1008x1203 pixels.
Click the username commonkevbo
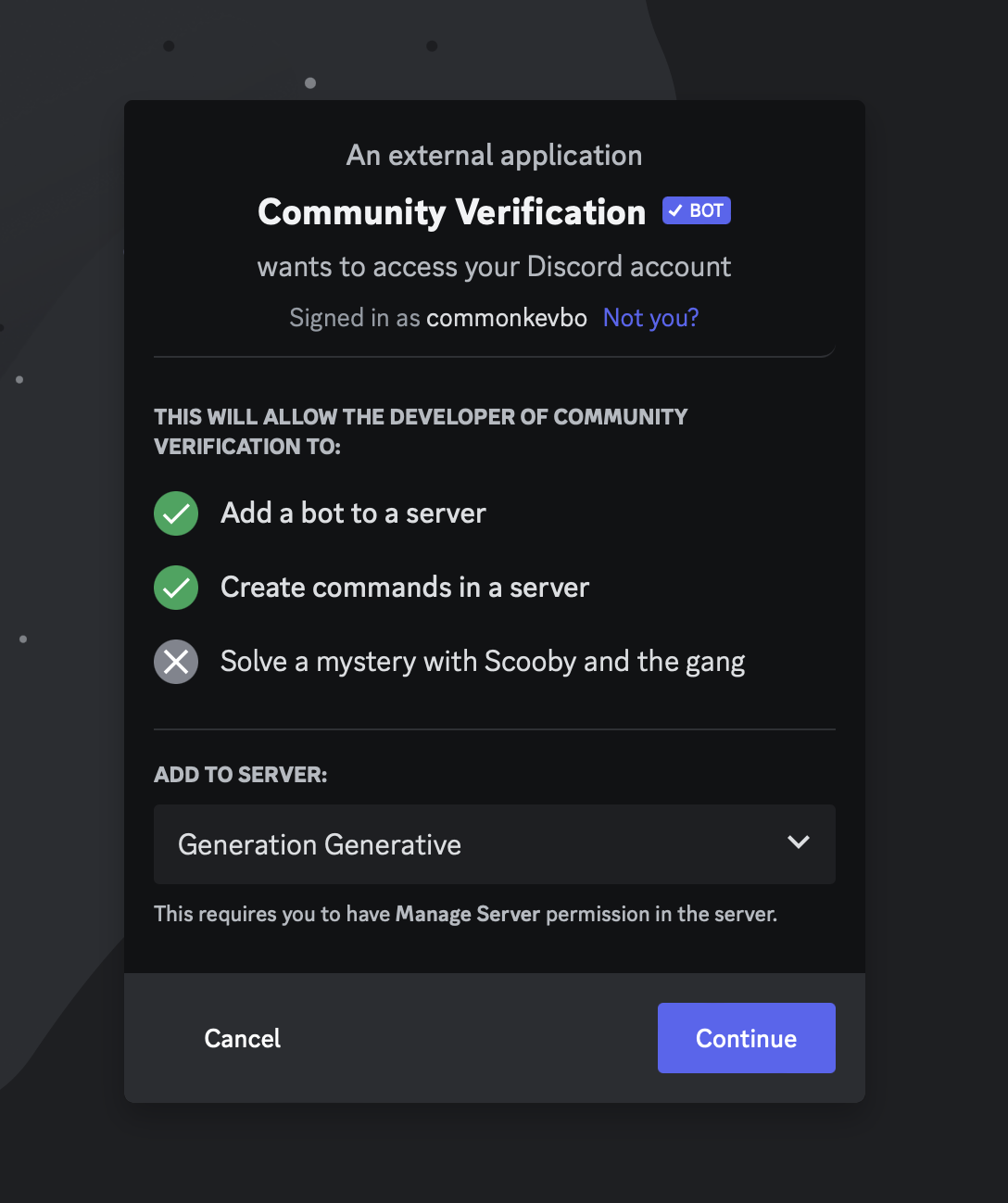tap(506, 318)
